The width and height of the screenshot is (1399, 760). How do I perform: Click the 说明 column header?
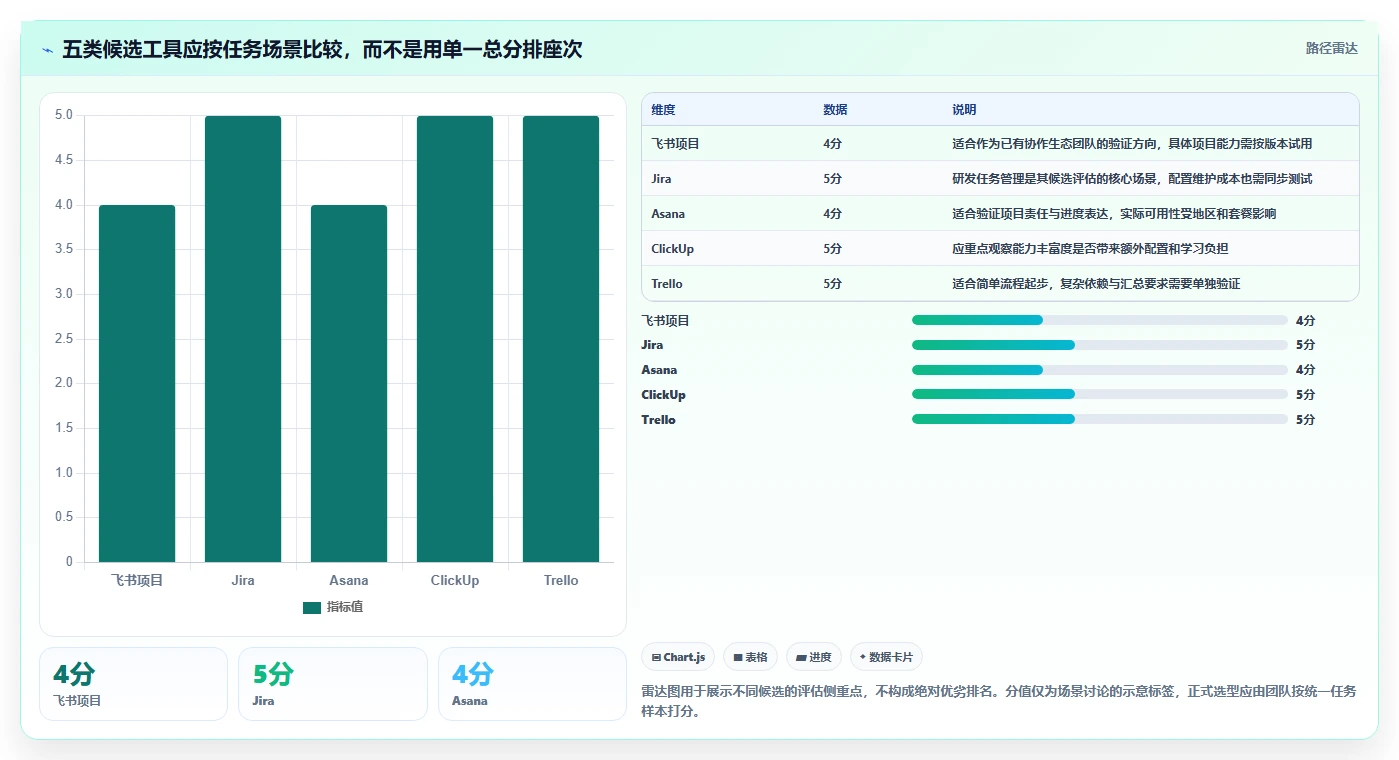tap(964, 109)
